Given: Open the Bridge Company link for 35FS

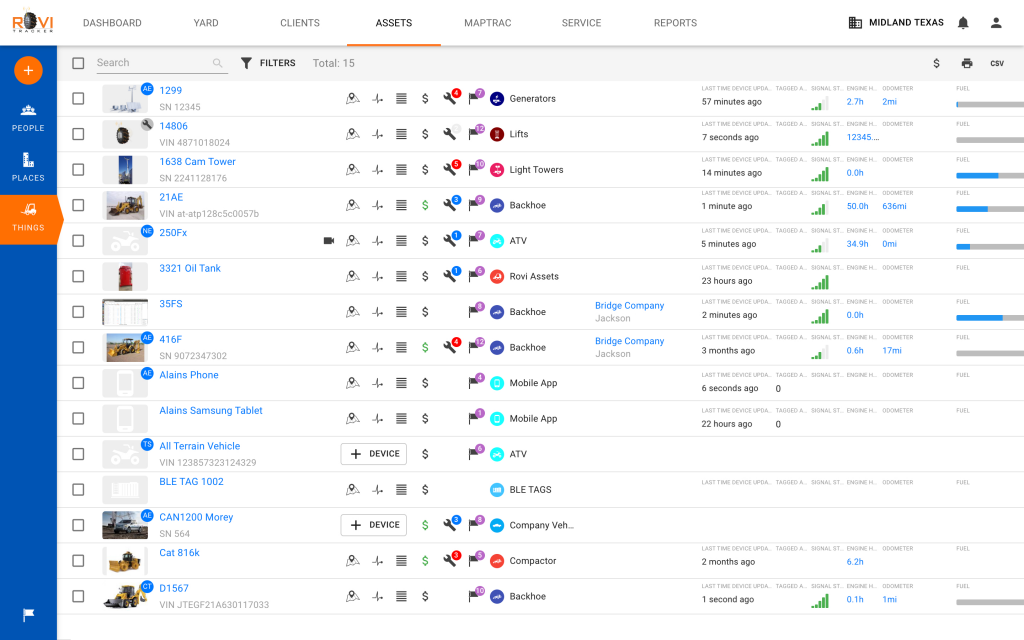Looking at the screenshot, I should 629,306.
